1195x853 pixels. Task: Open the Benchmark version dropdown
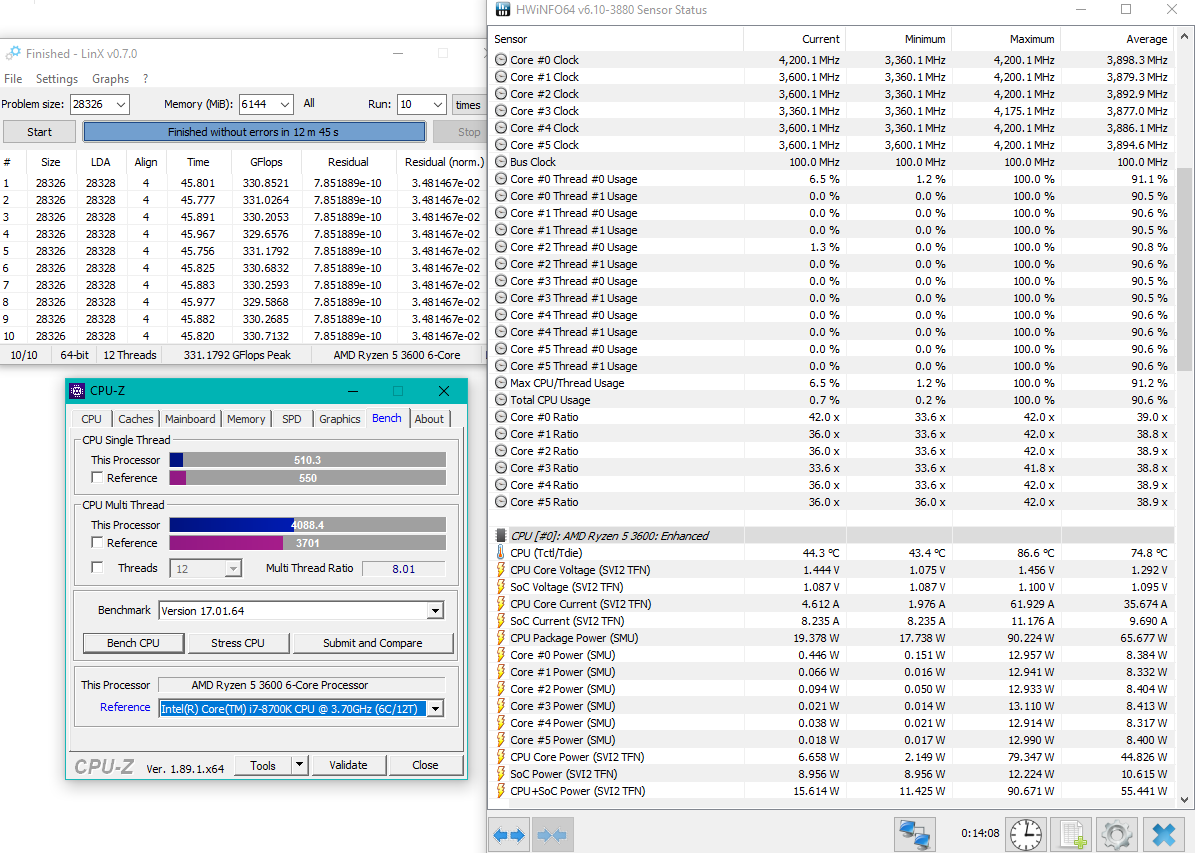434,611
